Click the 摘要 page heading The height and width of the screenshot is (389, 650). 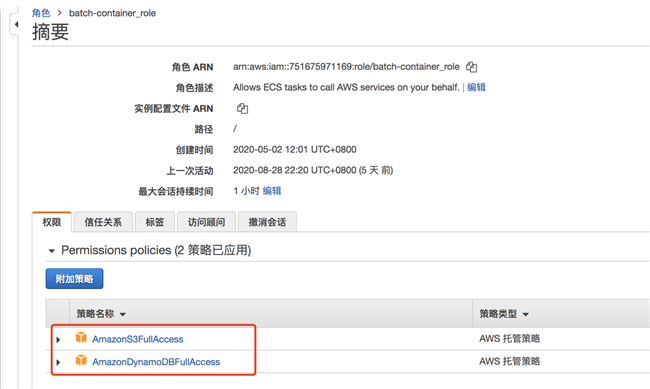pos(51,32)
